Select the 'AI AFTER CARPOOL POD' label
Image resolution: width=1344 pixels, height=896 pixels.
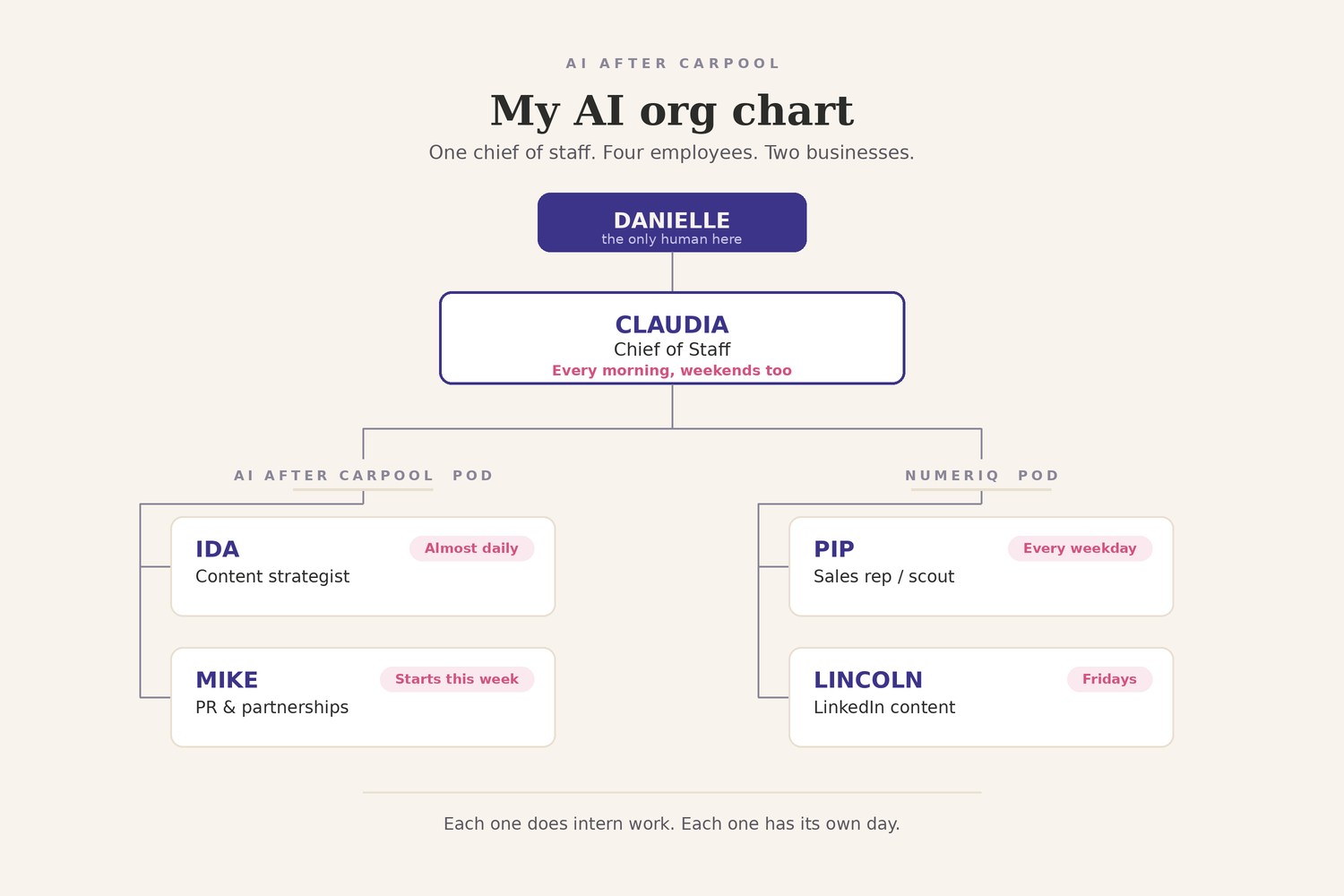[363, 476]
